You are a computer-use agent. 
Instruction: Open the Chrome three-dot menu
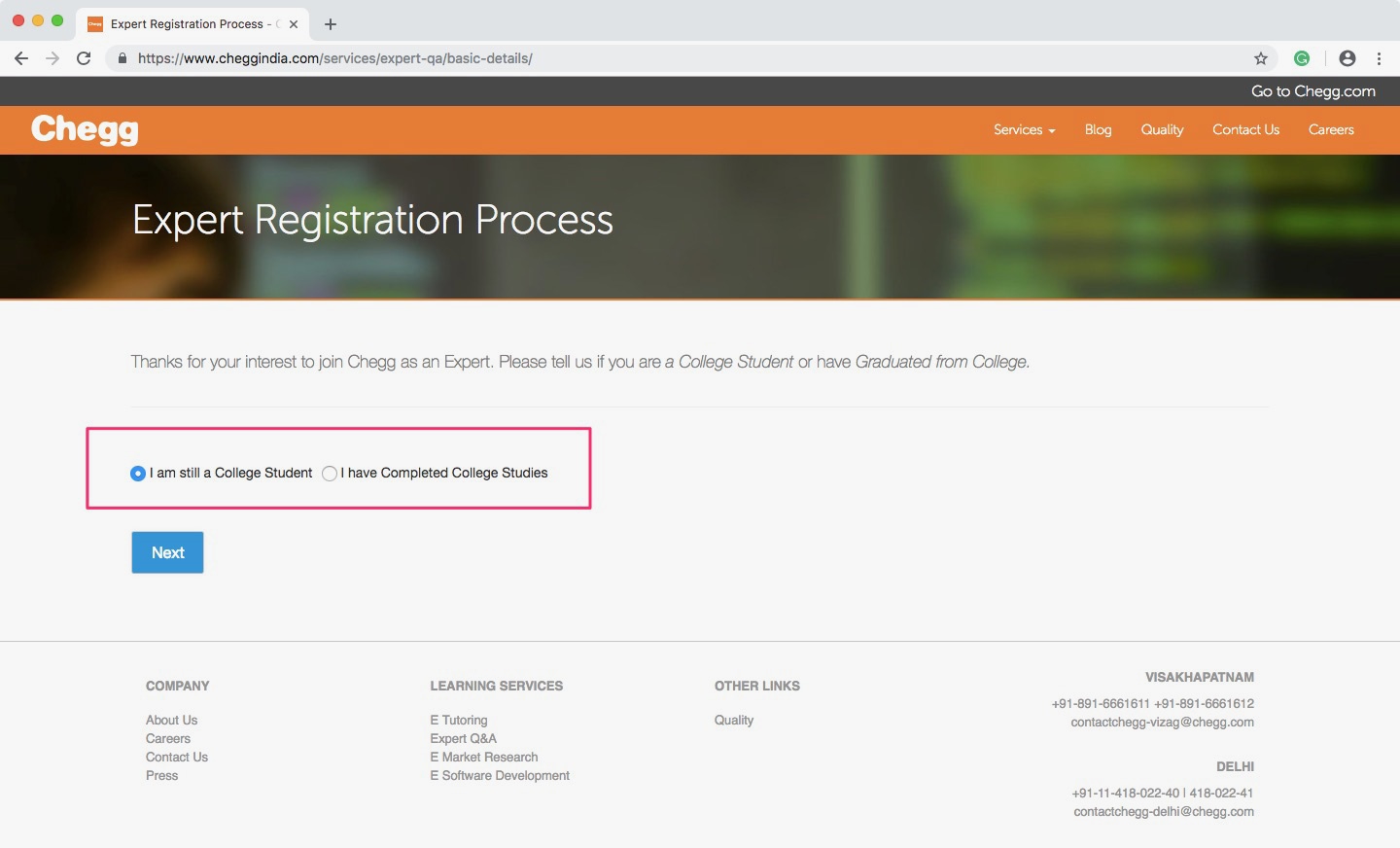pyautogui.click(x=1379, y=58)
